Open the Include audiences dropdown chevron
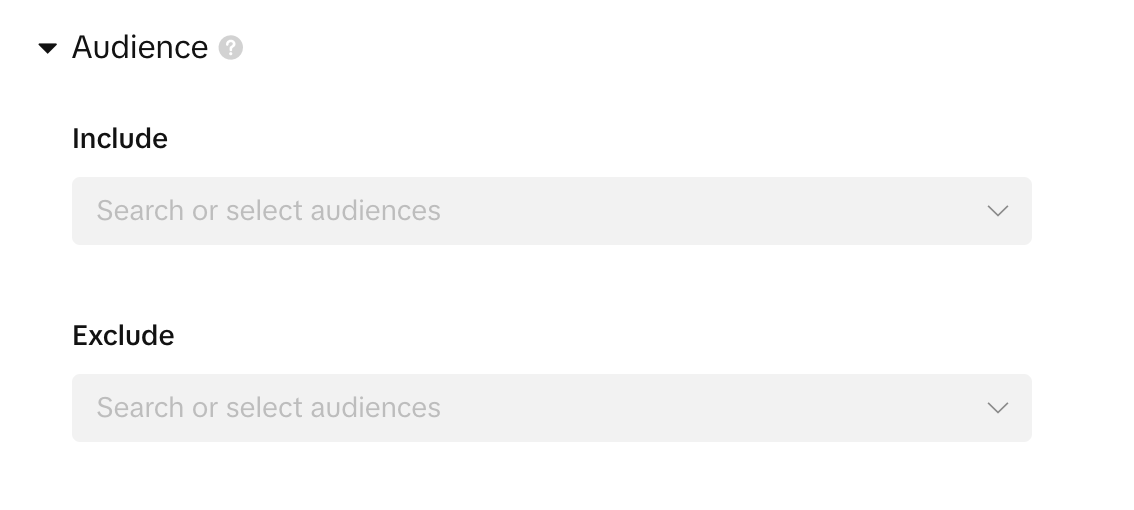The height and width of the screenshot is (510, 1134). pyautogui.click(x=997, y=211)
